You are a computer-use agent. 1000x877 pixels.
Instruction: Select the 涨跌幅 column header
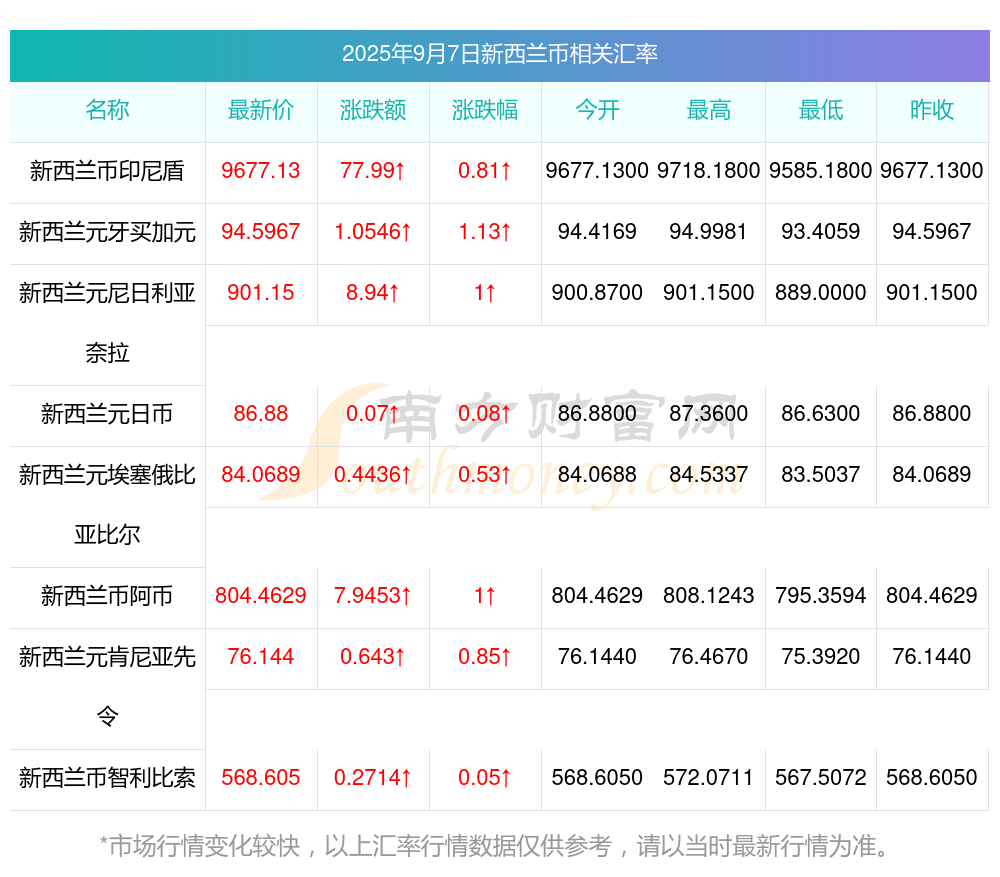(485, 110)
